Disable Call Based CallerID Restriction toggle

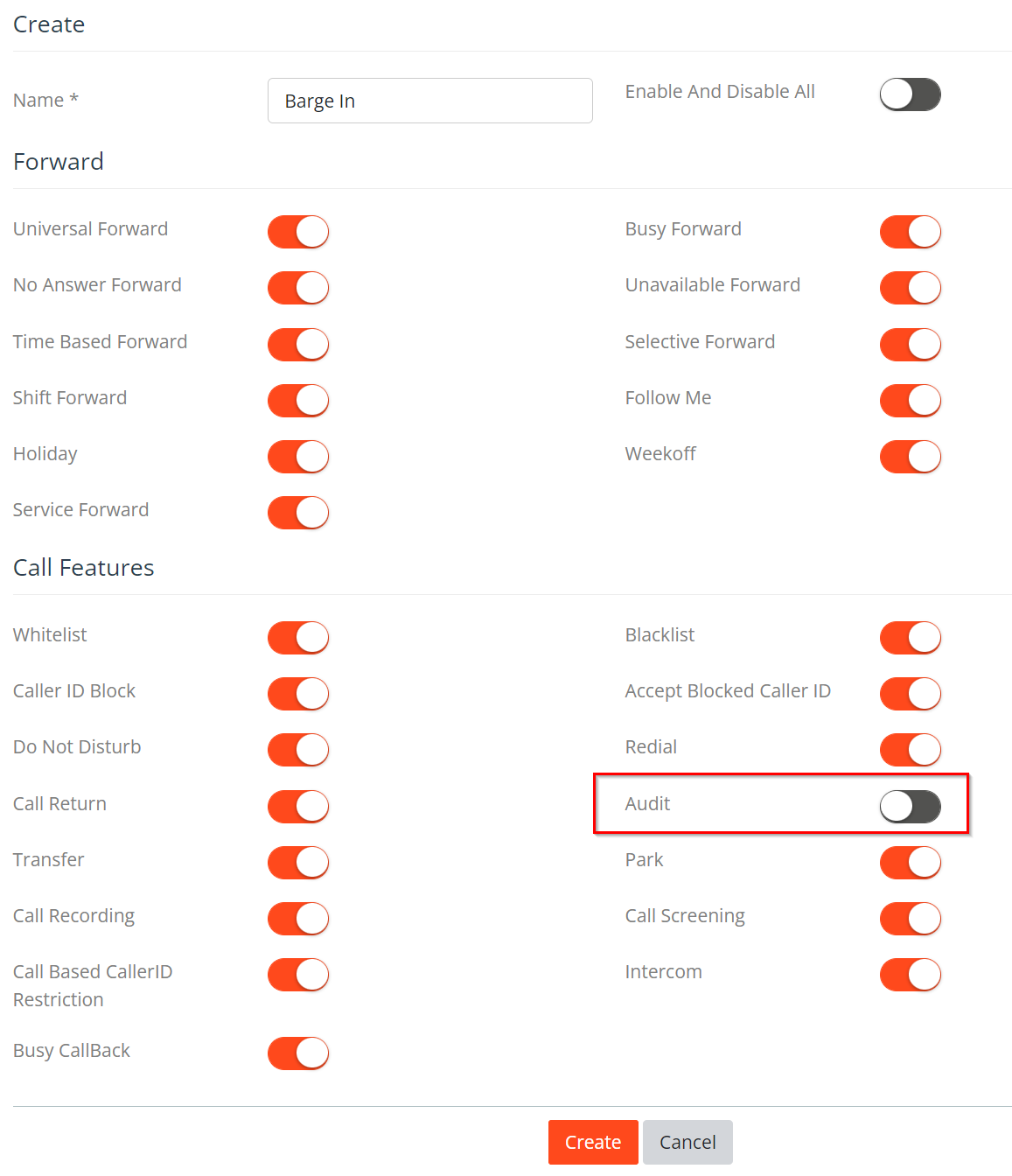298,975
